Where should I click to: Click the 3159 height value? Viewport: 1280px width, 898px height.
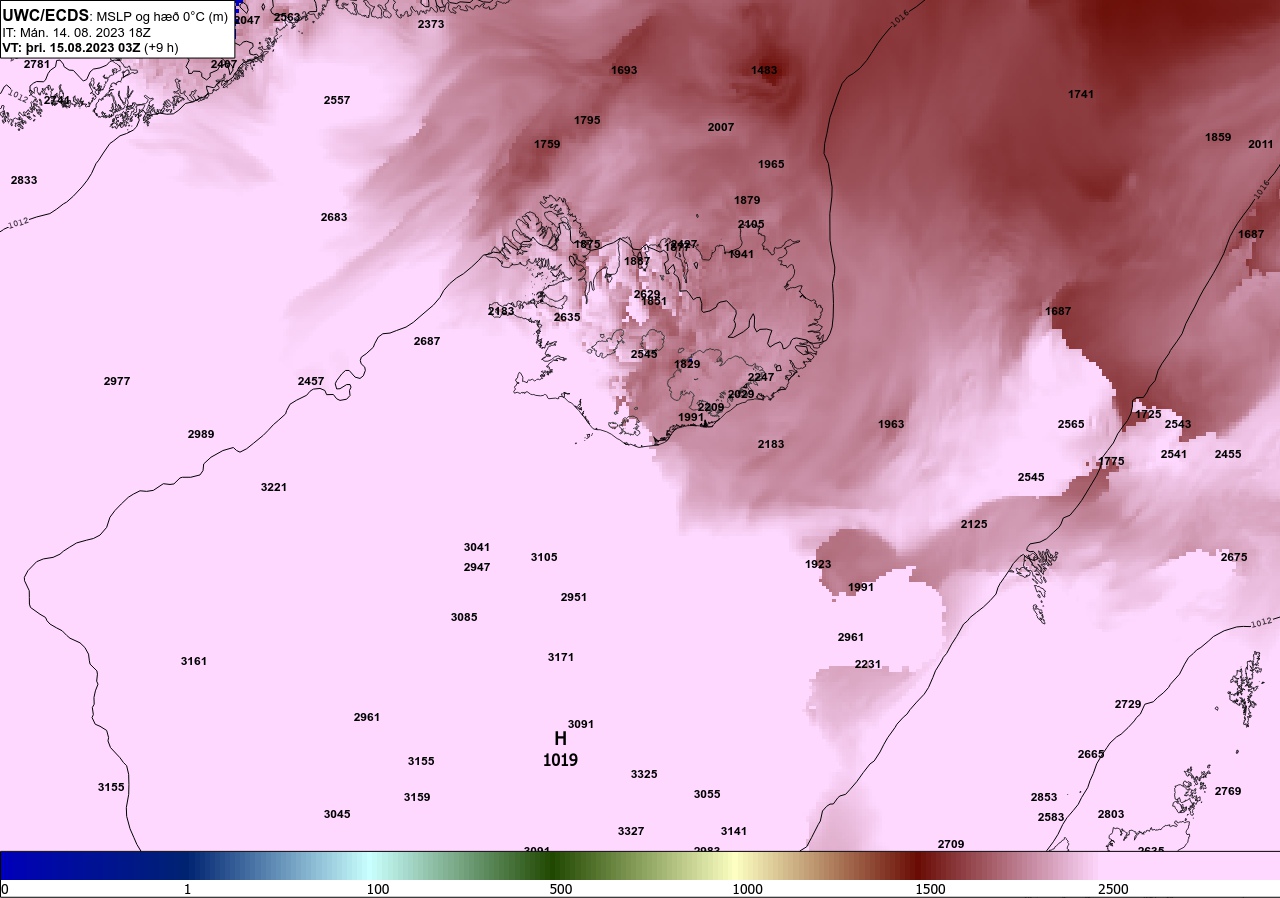click(417, 797)
